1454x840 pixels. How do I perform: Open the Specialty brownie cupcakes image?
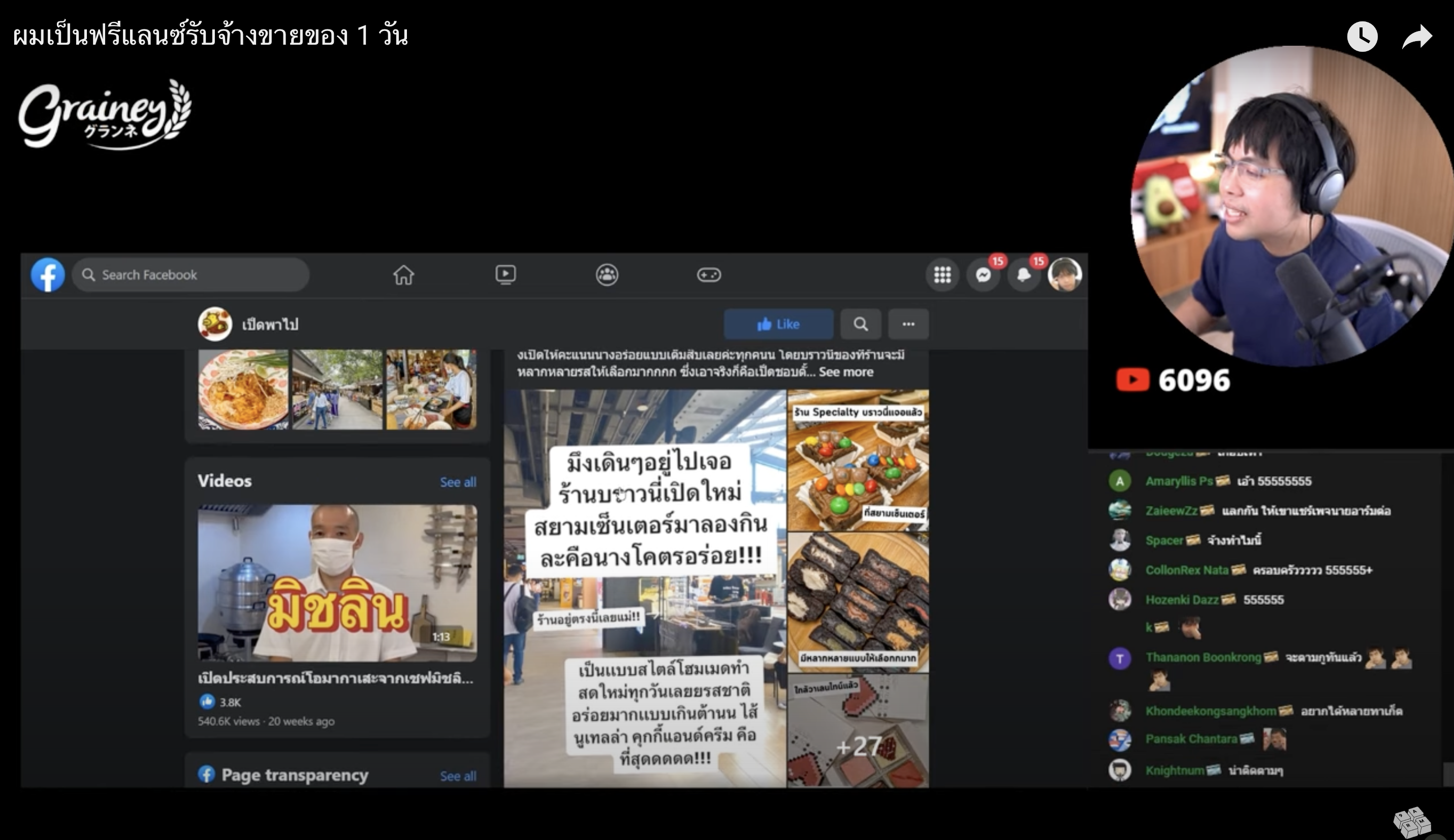(858, 461)
